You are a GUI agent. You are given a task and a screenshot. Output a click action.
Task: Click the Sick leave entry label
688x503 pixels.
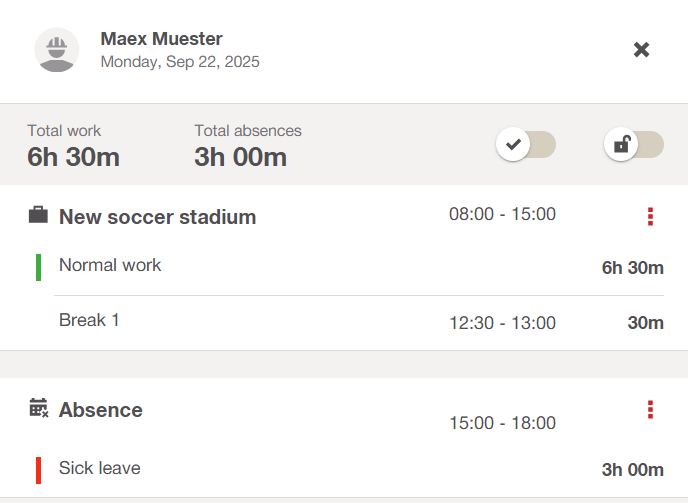click(x=99, y=468)
